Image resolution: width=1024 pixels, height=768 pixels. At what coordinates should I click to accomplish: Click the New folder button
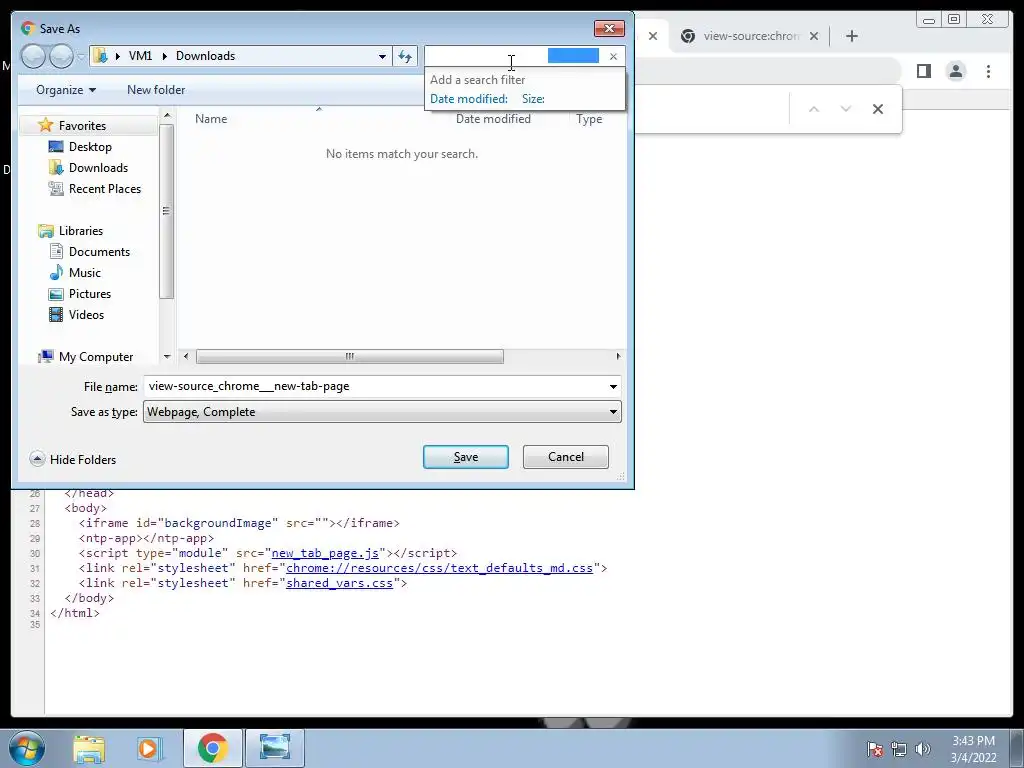point(156,90)
